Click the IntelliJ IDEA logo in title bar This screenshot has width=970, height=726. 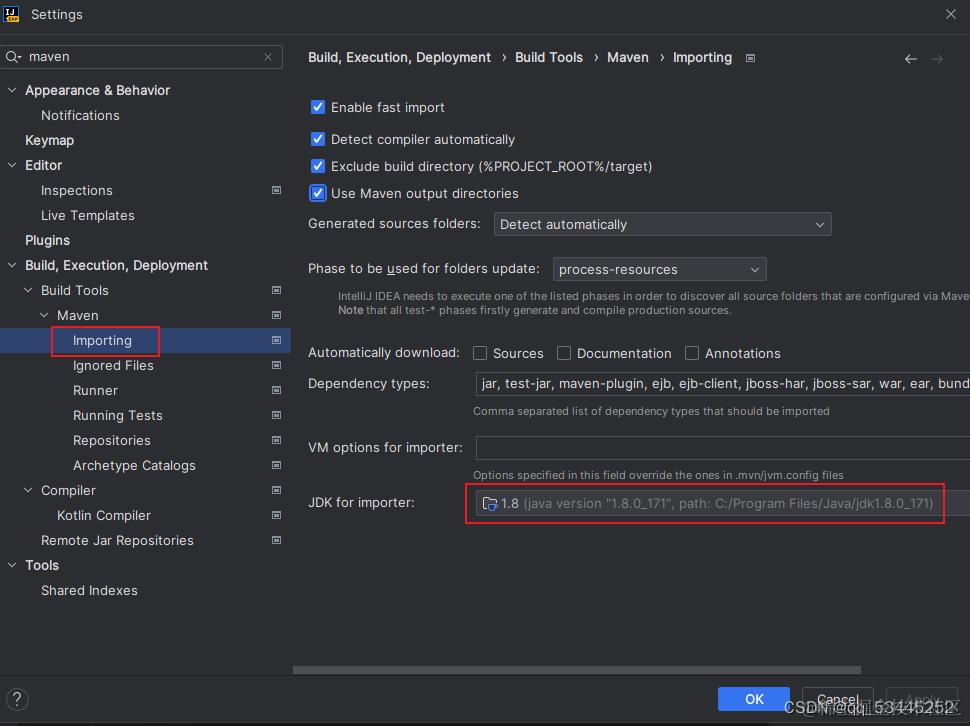pyautogui.click(x=11, y=14)
